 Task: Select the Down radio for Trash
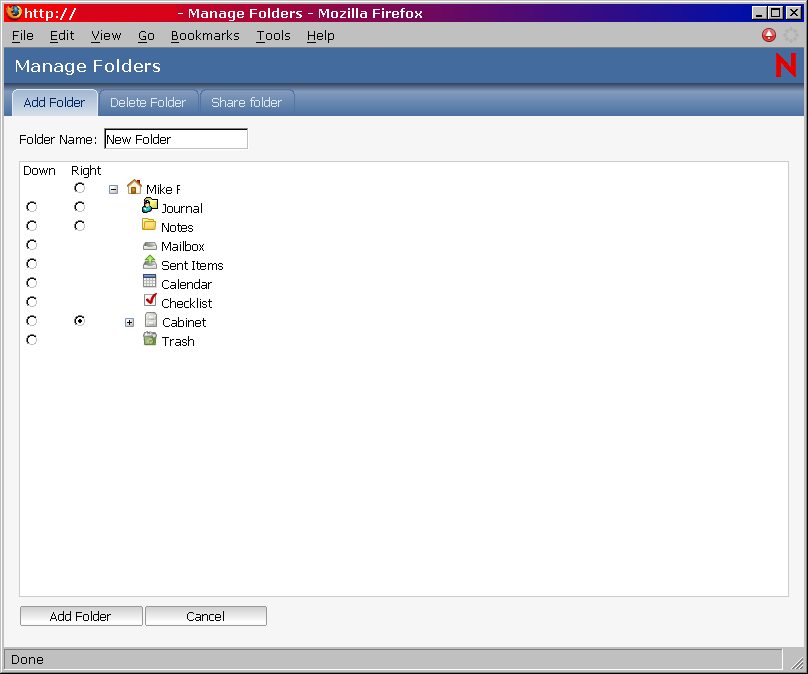pos(31,340)
